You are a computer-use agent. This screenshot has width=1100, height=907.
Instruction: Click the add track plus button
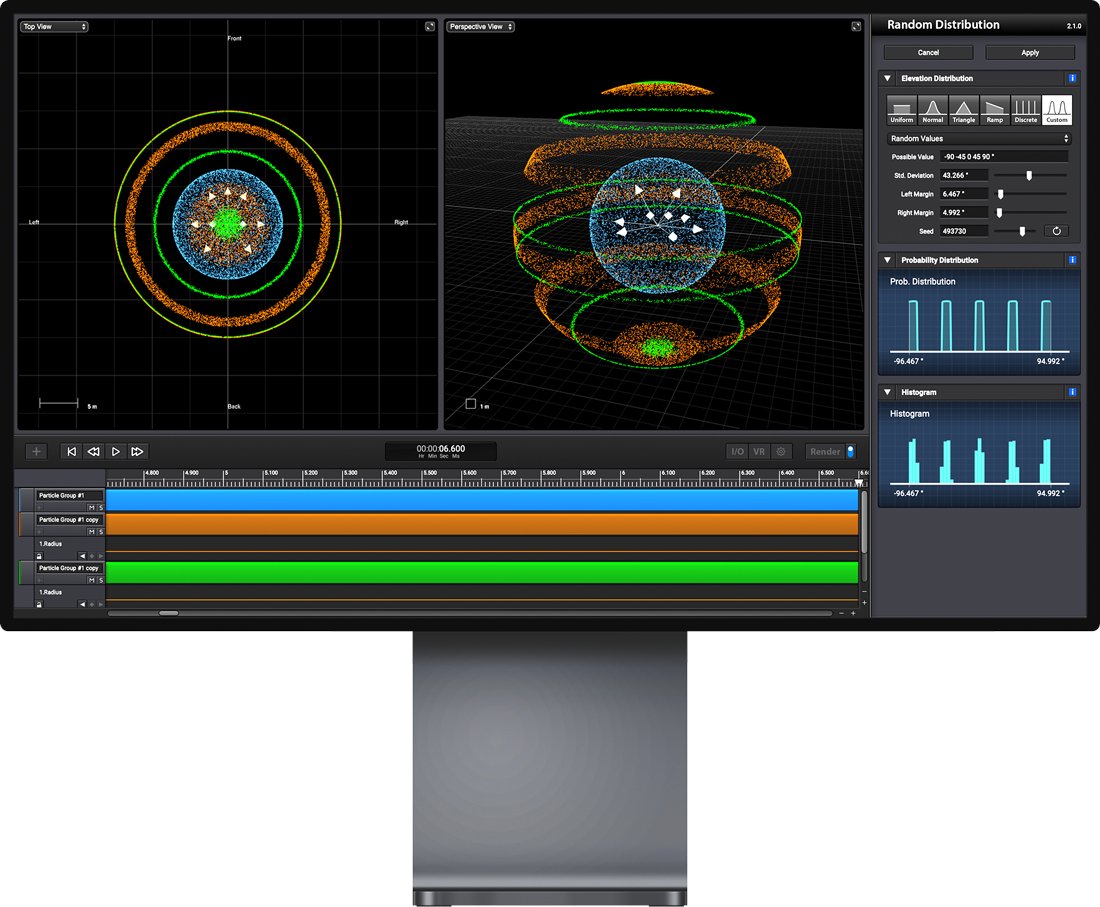click(36, 452)
